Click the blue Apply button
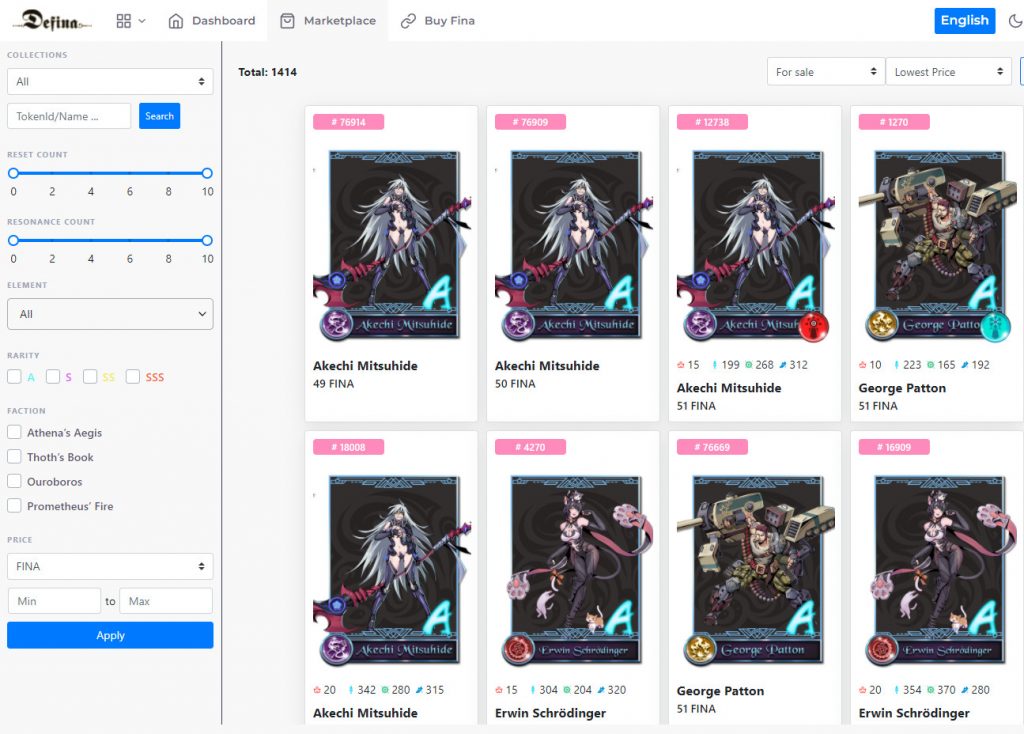Viewport: 1024px width, 734px height. 110,635
